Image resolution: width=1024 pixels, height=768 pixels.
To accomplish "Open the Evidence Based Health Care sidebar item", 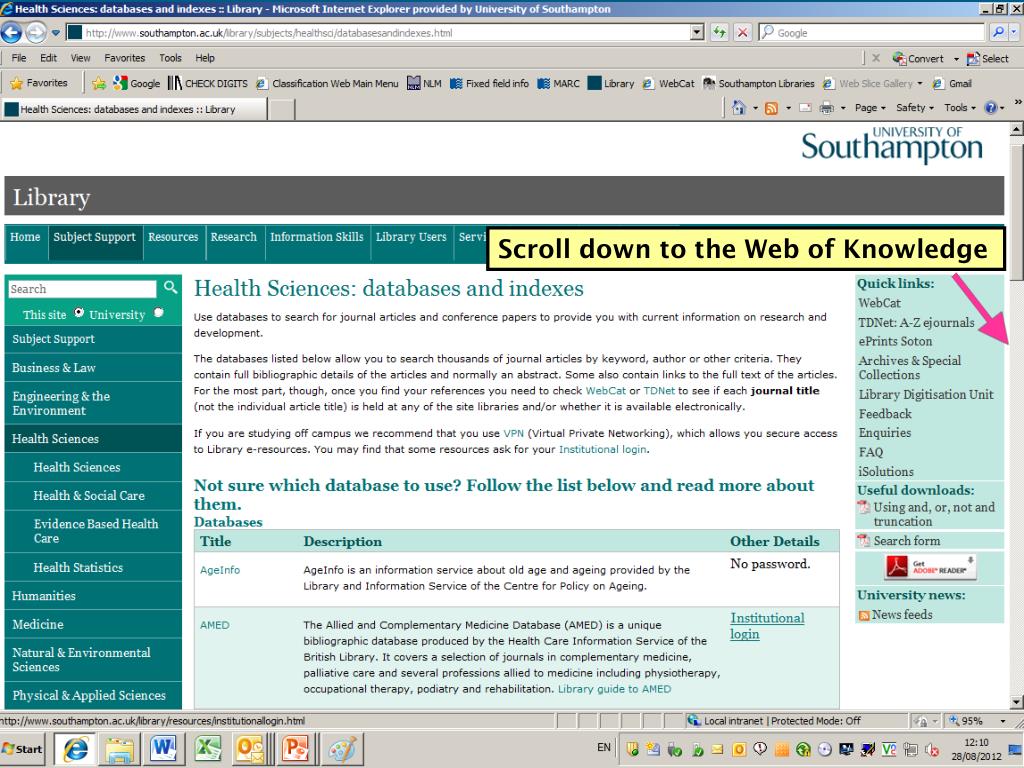I will tap(93, 531).
